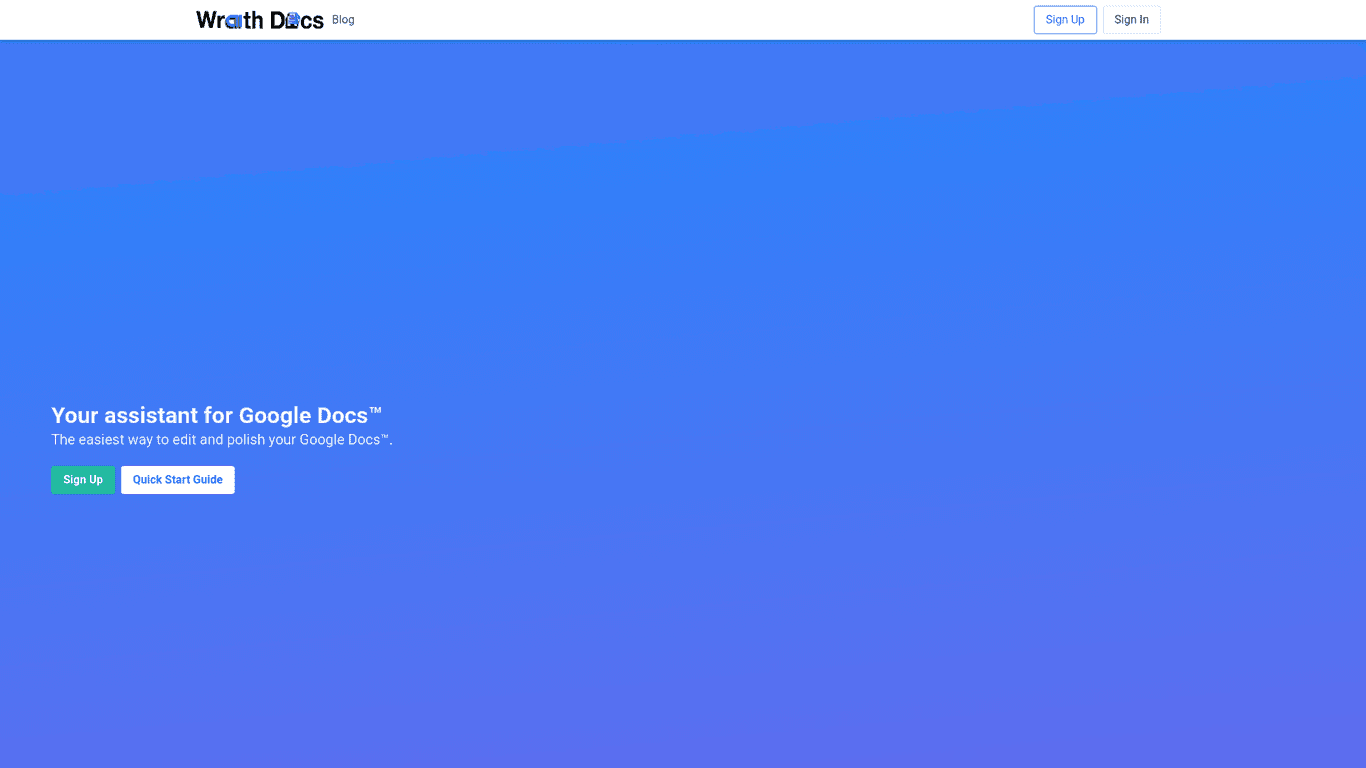Click the word "Guide" on the white button

207,480
